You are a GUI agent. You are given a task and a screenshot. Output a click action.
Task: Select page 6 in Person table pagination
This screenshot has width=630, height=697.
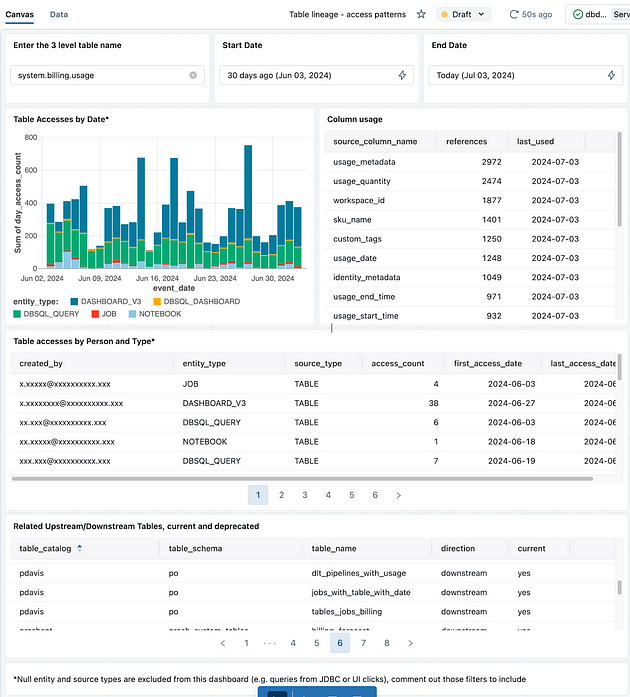[x=375, y=495]
